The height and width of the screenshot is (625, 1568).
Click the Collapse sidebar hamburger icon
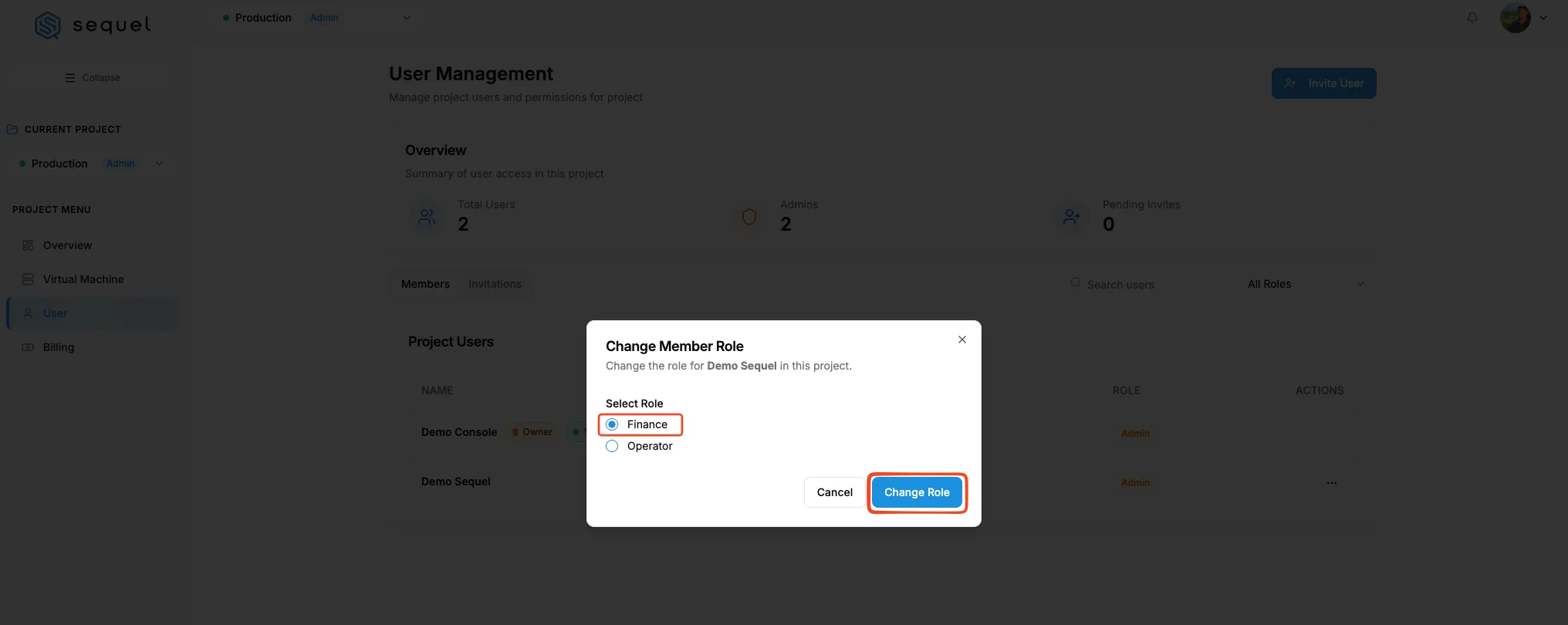click(x=70, y=78)
